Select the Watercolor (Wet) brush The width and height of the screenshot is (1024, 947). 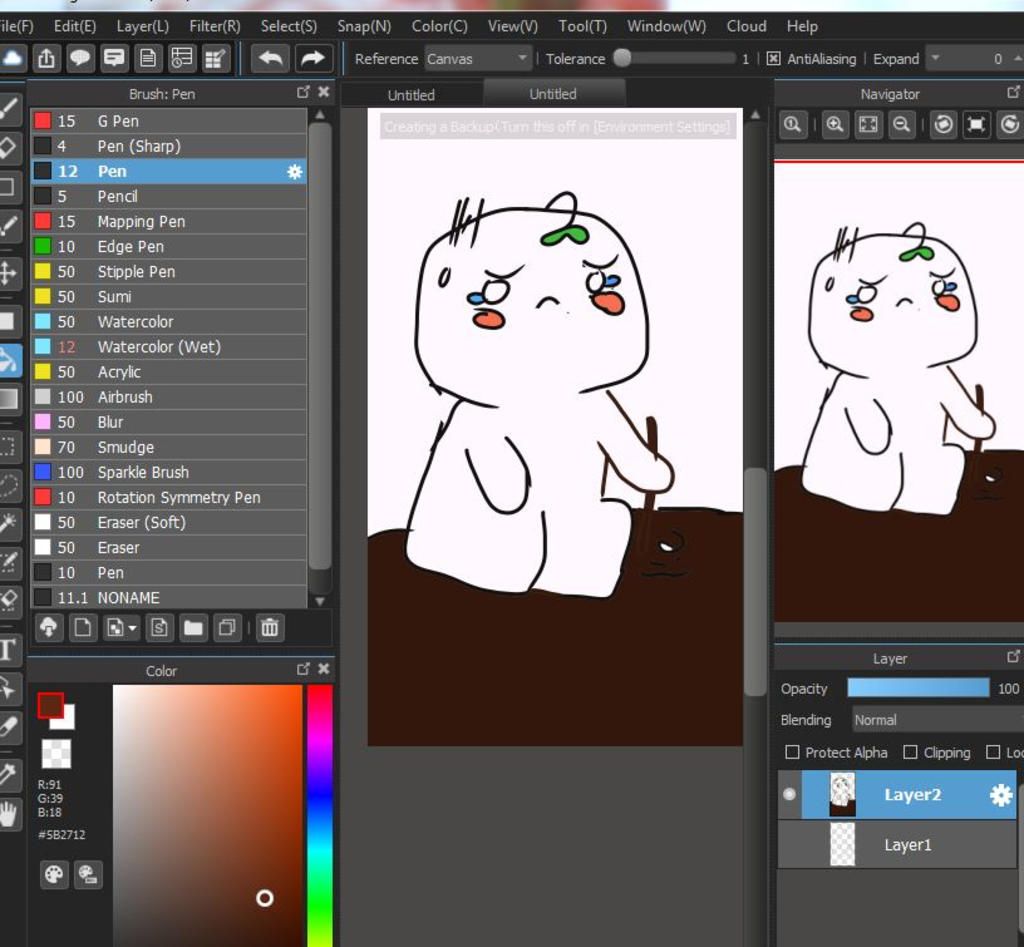pyautogui.click(x=169, y=347)
